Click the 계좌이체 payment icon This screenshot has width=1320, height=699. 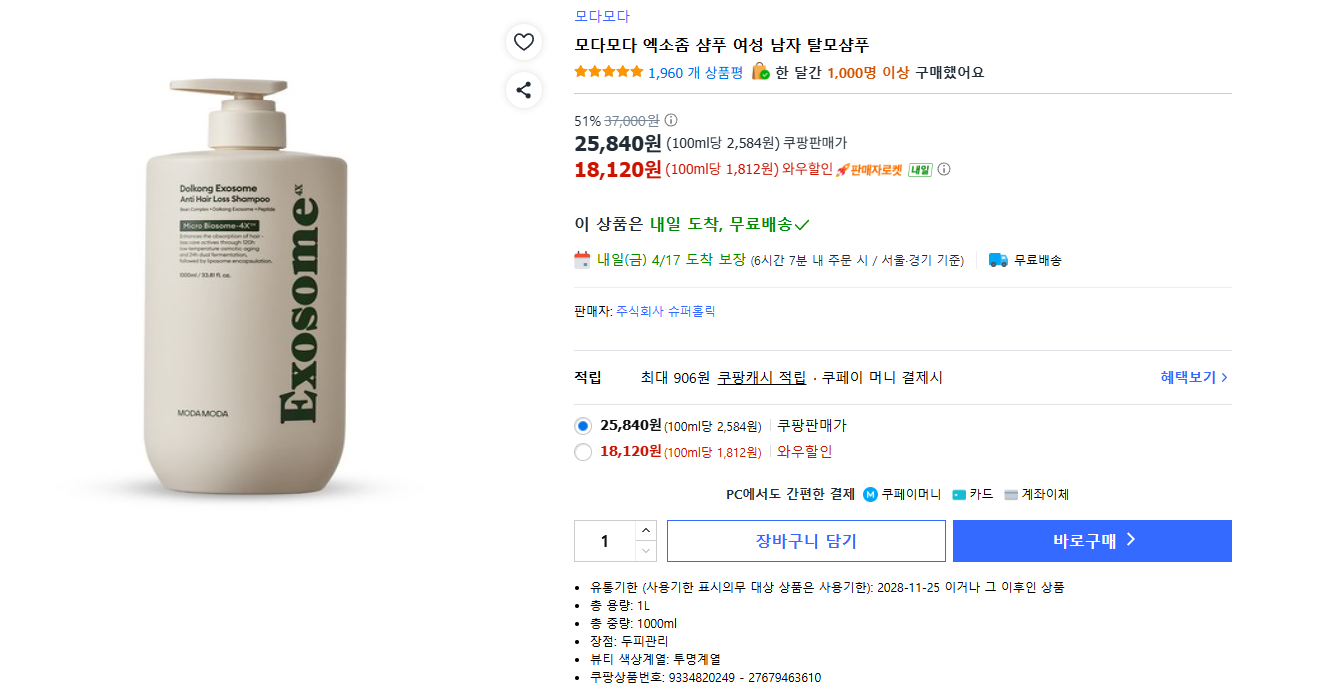[x=1010, y=493]
